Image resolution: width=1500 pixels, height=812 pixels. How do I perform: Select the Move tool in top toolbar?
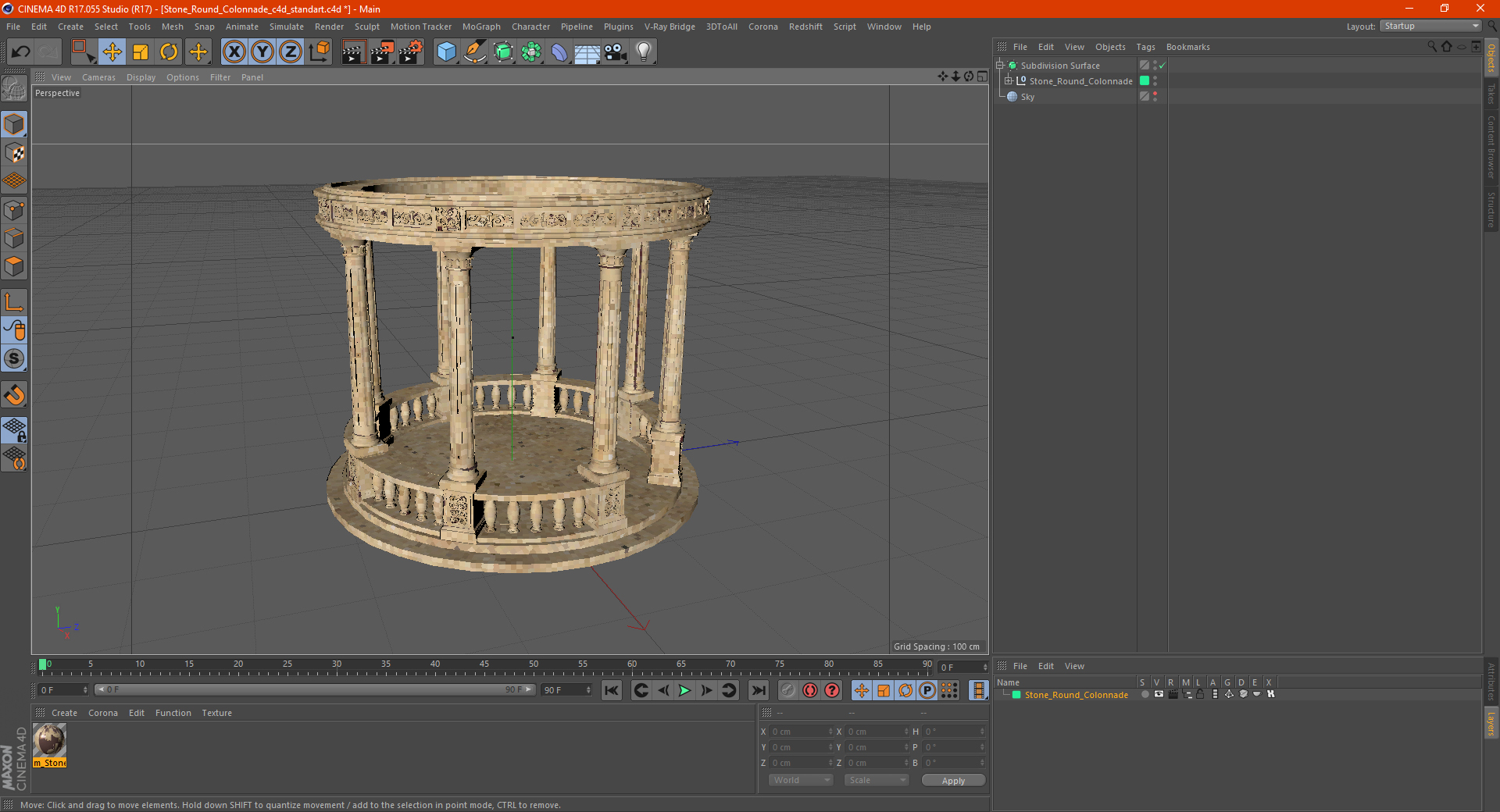tap(112, 52)
